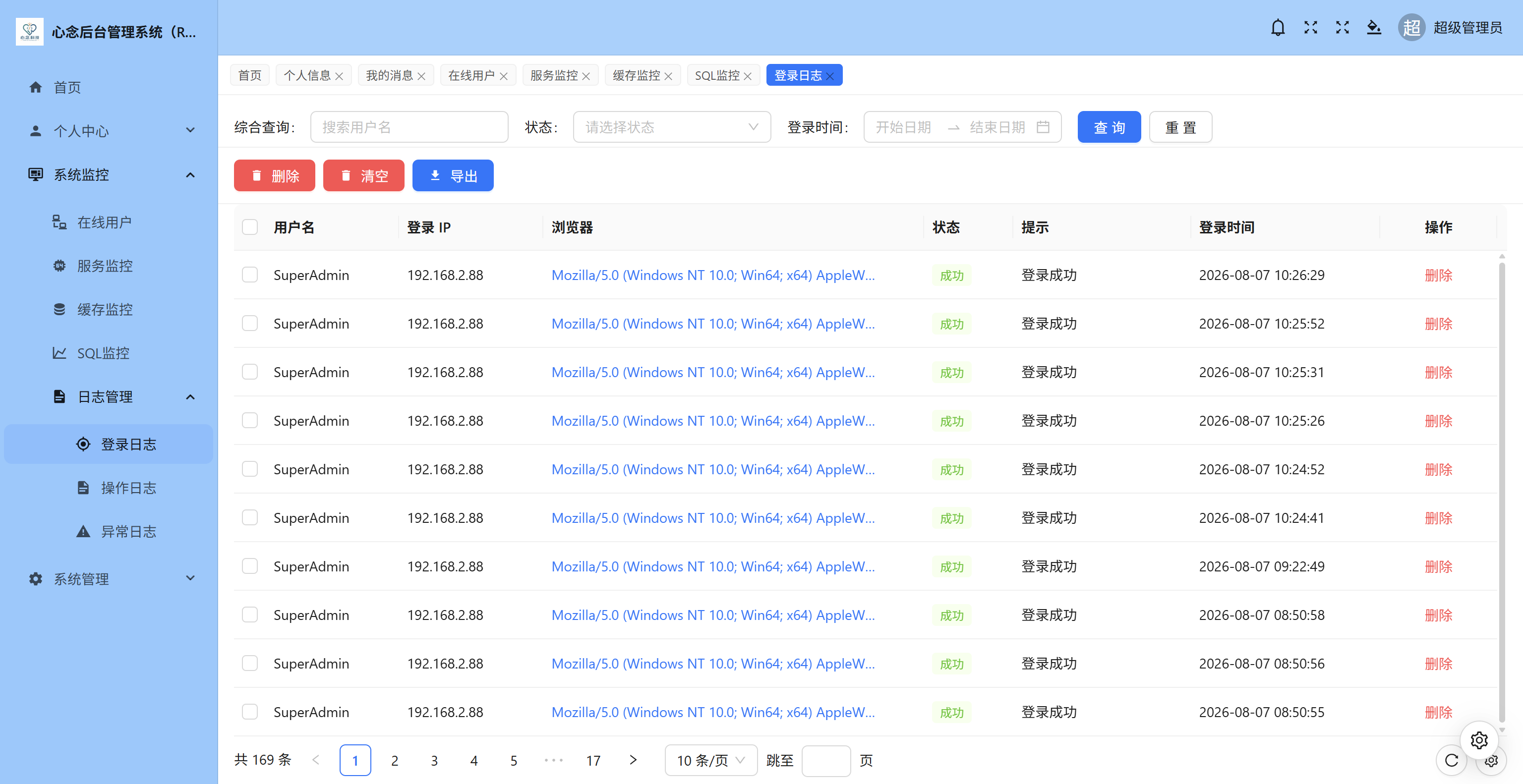Click the monitor icon beside 系统监控
The width and height of the screenshot is (1523, 784).
click(x=36, y=174)
